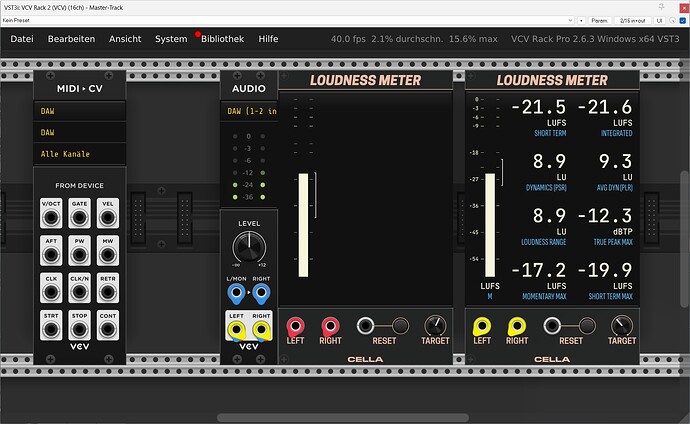Click the STOP output jack
The height and width of the screenshot is (424, 690).
(79, 329)
